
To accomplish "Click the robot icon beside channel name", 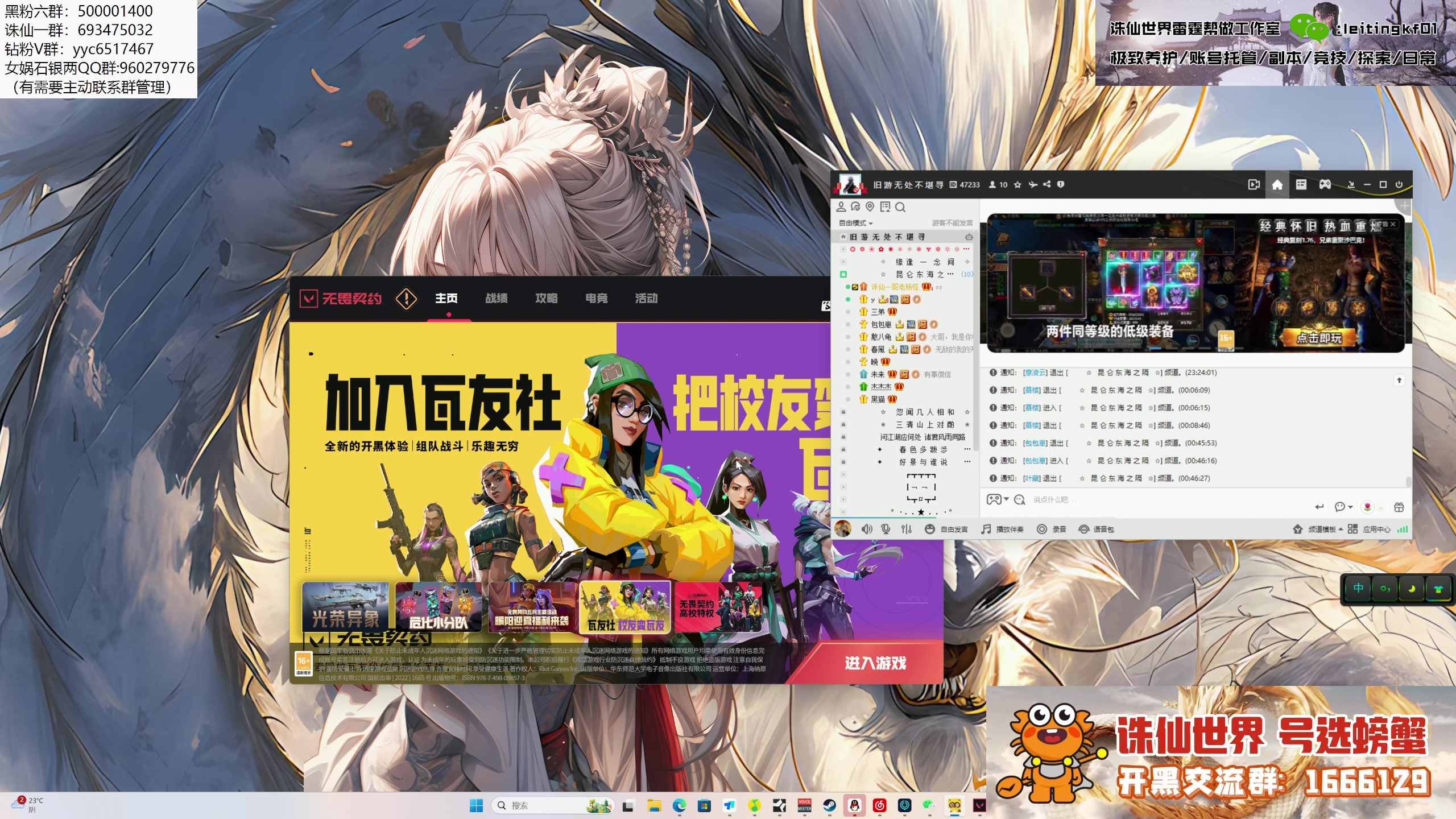I will coord(969,237).
